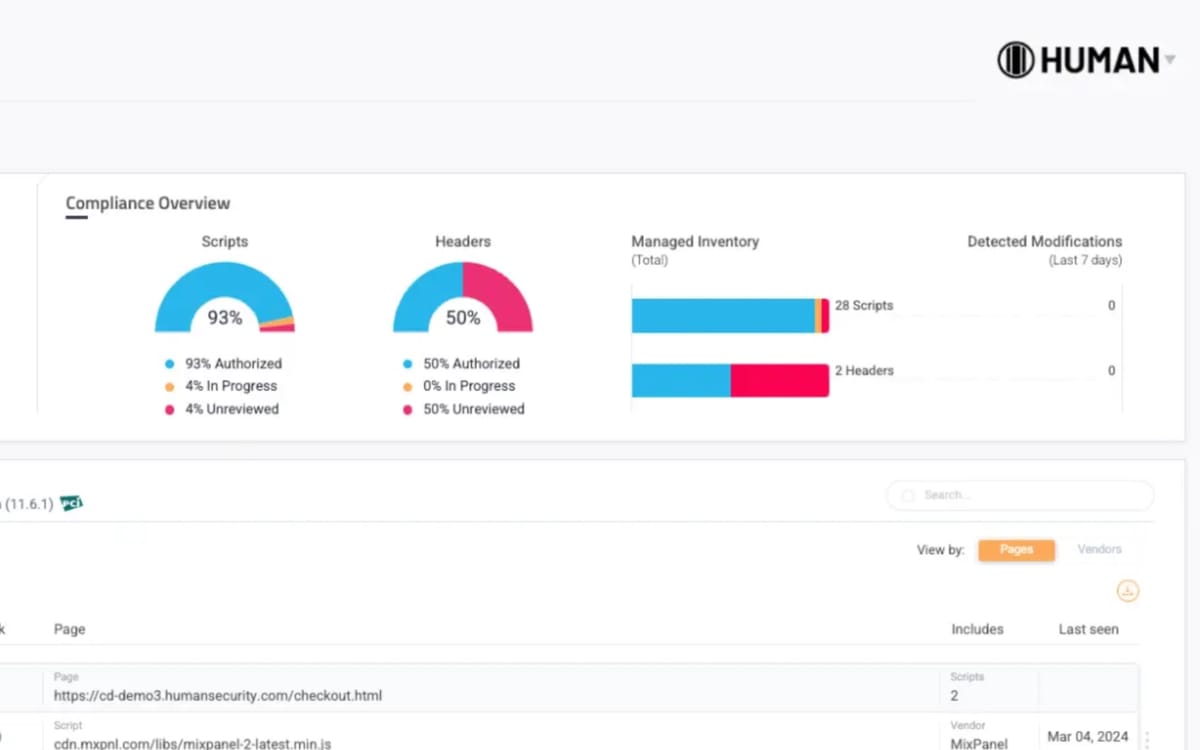1200x750 pixels.
Task: Open the dropdown arrow beside HUMAN logo
Action: point(1170,61)
